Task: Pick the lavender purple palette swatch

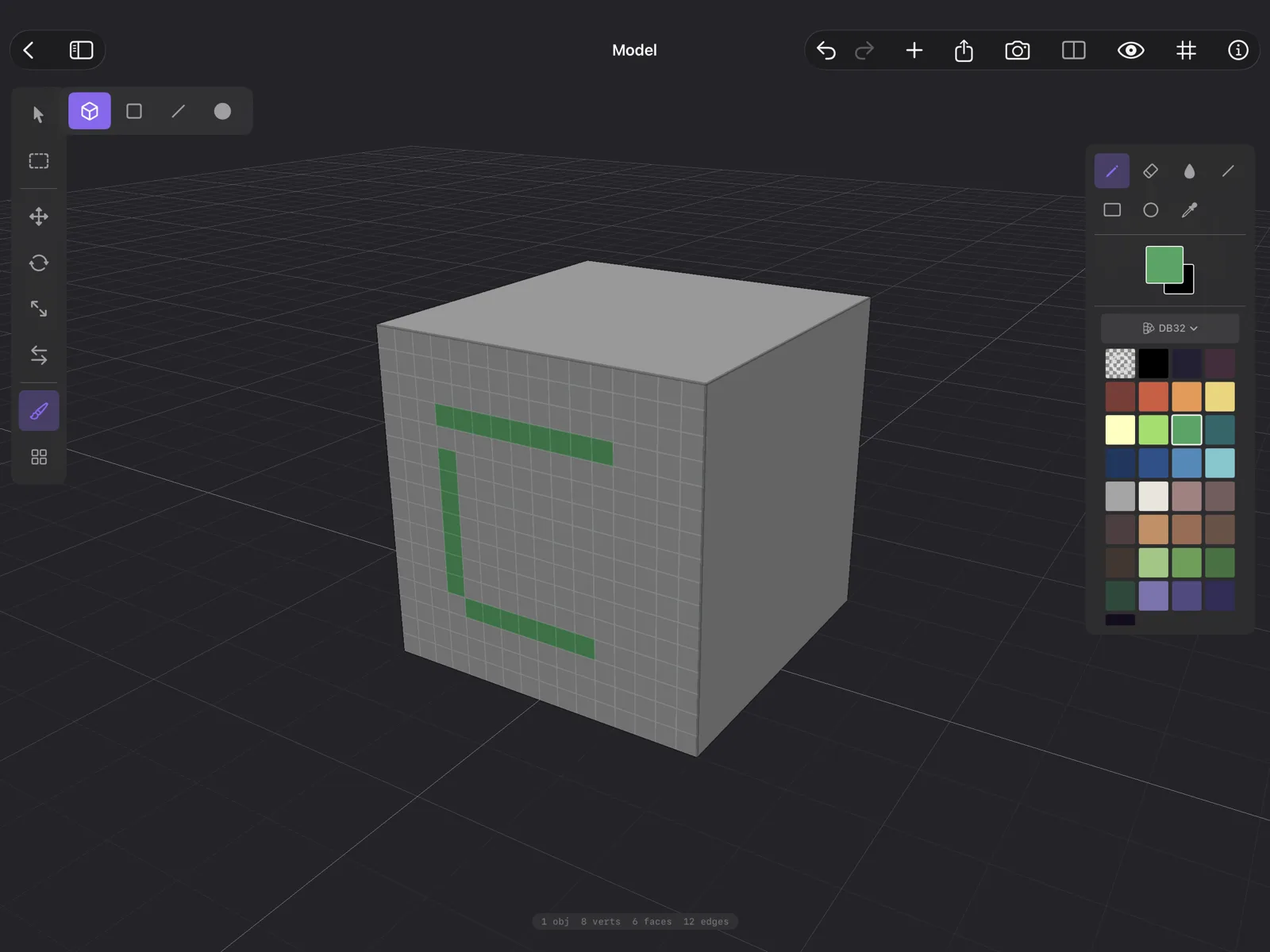Action: [1153, 596]
